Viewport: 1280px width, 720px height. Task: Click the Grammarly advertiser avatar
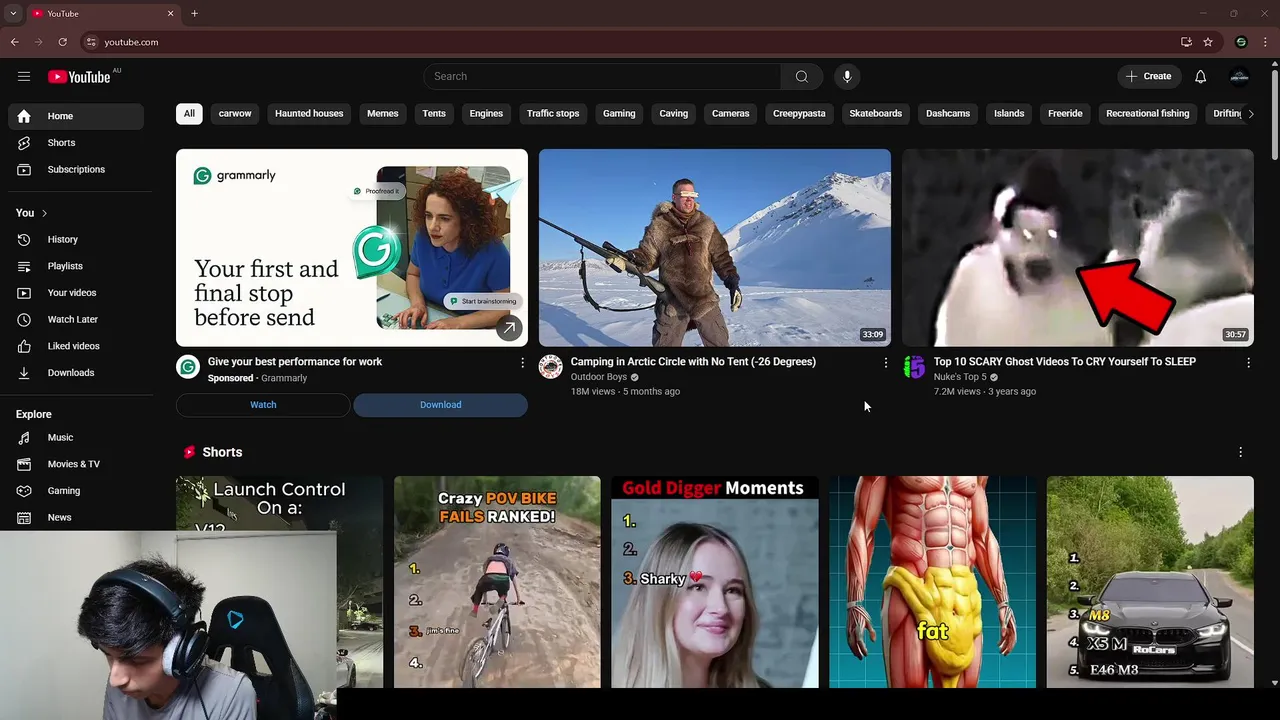tap(188, 367)
